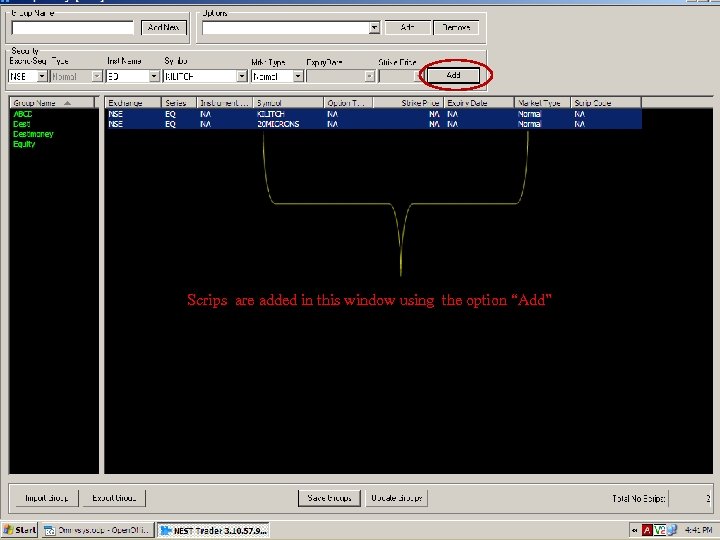This screenshot has height=540, width=720.
Task: Select the 20MICRONS symbol cell
Action: 278,124
